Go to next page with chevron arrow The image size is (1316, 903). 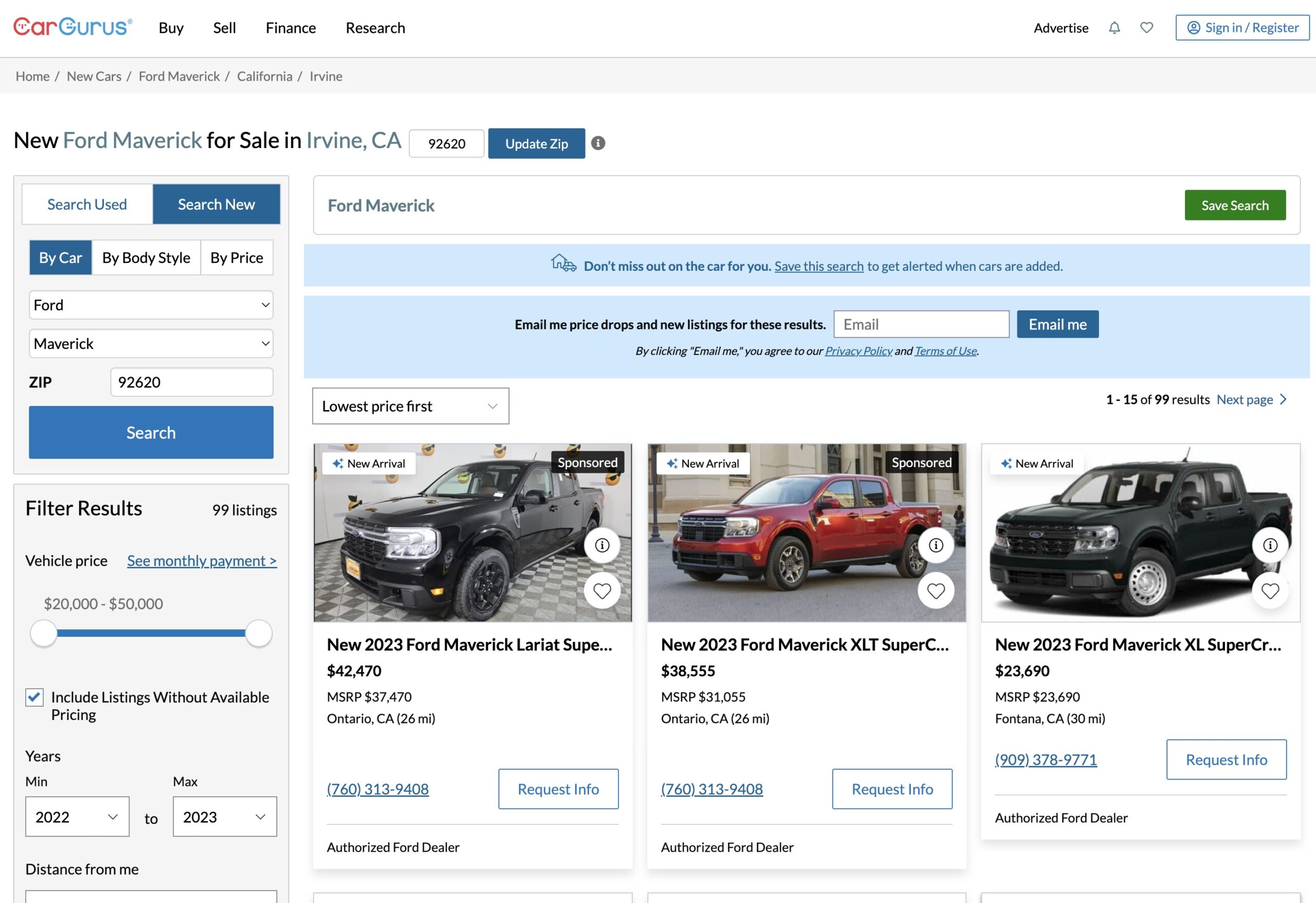pos(1284,399)
